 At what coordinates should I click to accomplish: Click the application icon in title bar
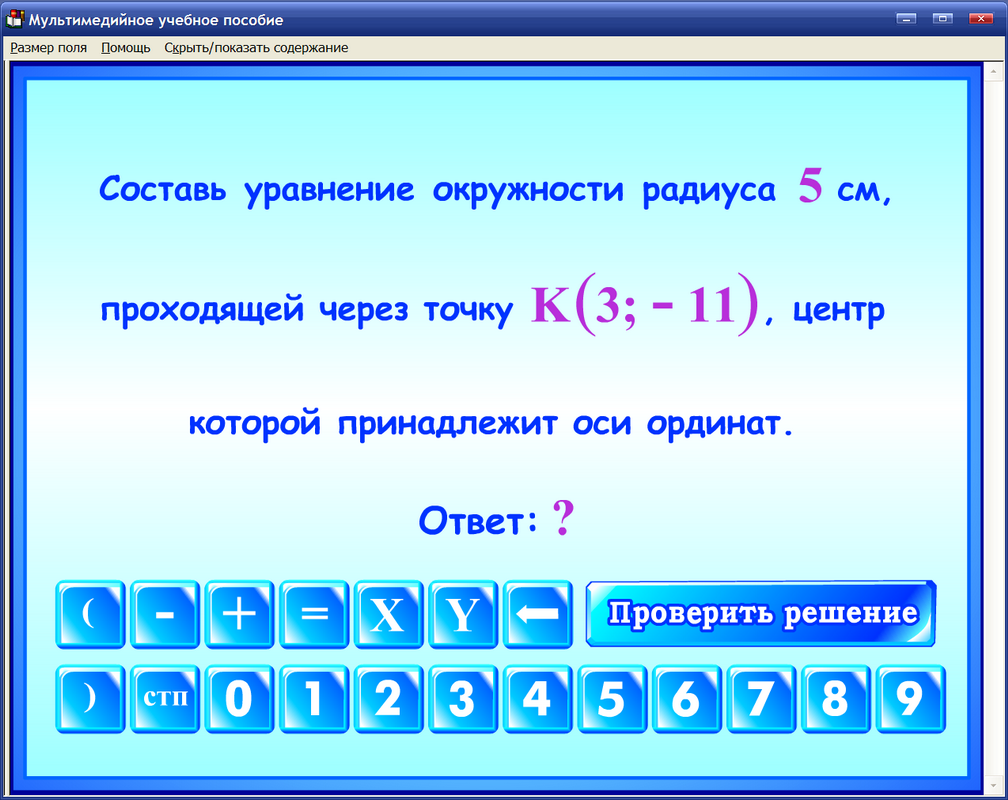click(14, 18)
